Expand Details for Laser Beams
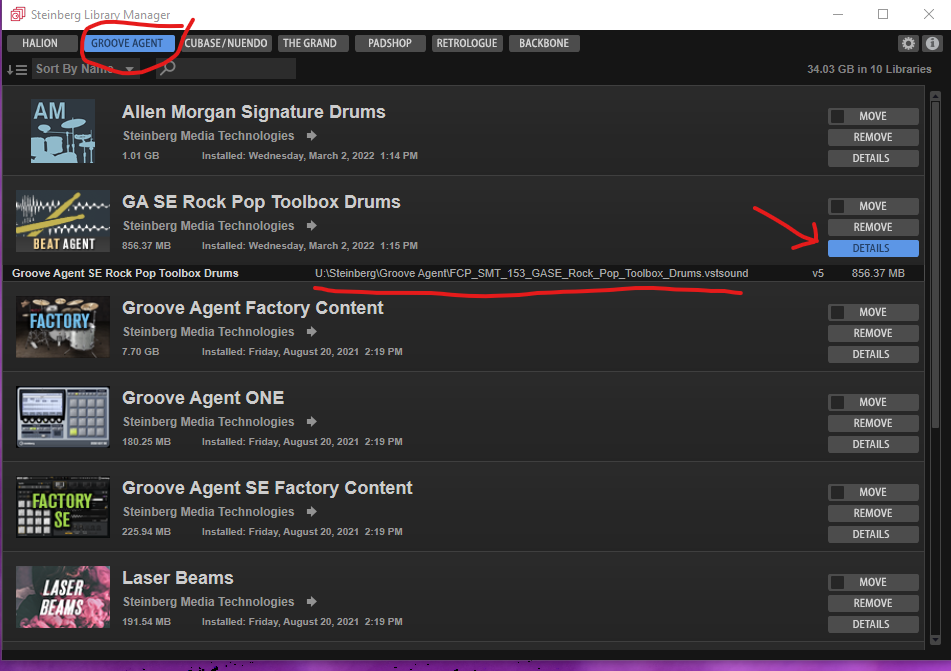951x671 pixels. coord(873,624)
